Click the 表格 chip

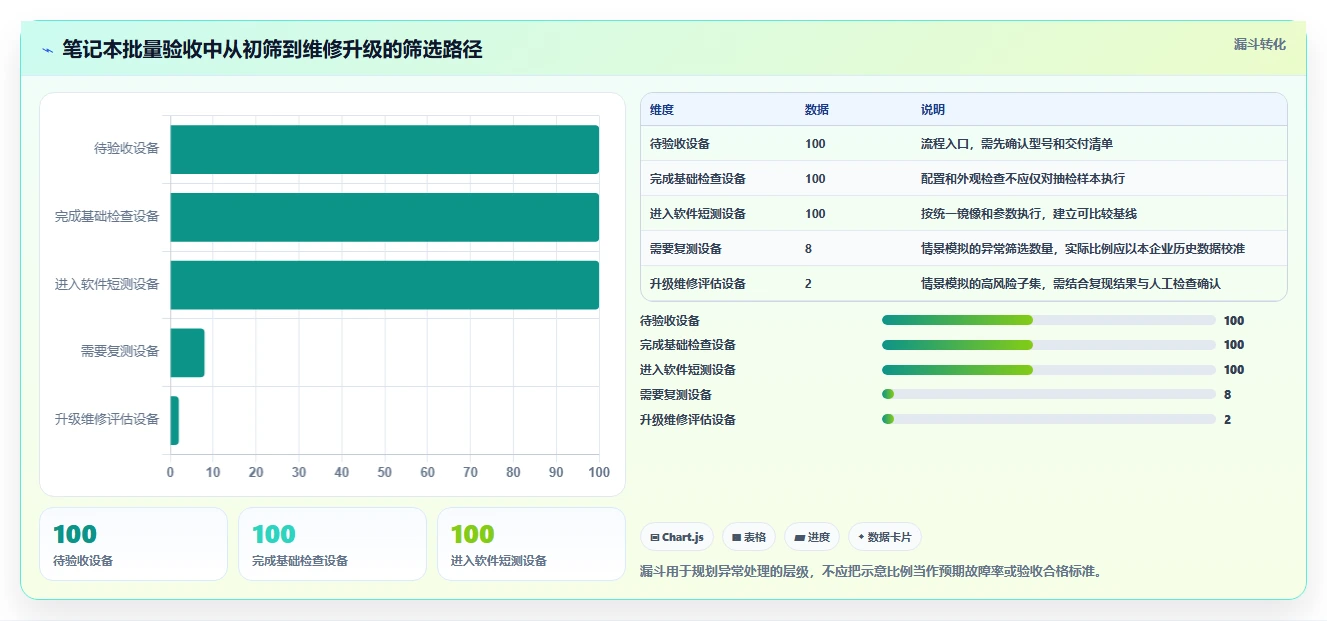749,537
